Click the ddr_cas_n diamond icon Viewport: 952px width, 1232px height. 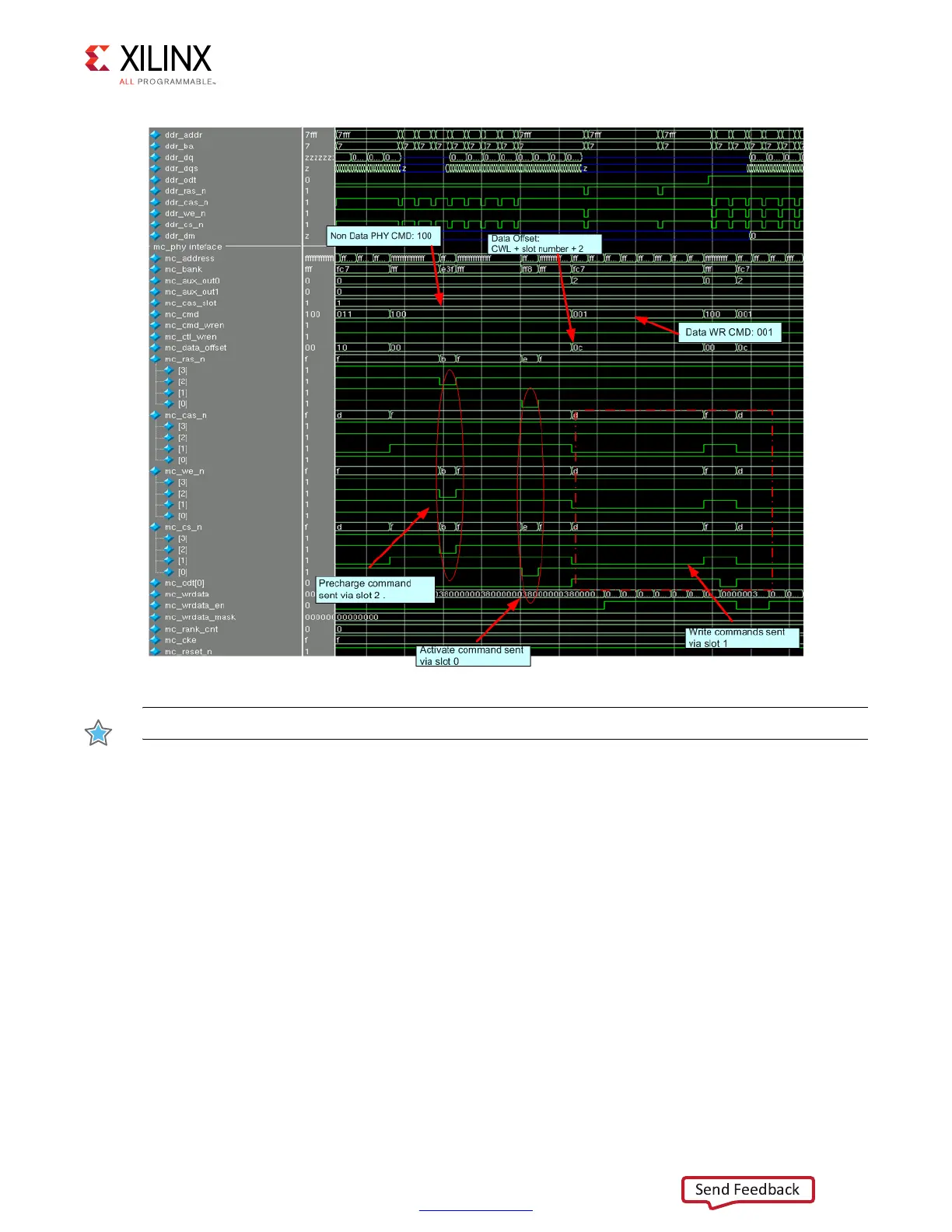point(156,202)
